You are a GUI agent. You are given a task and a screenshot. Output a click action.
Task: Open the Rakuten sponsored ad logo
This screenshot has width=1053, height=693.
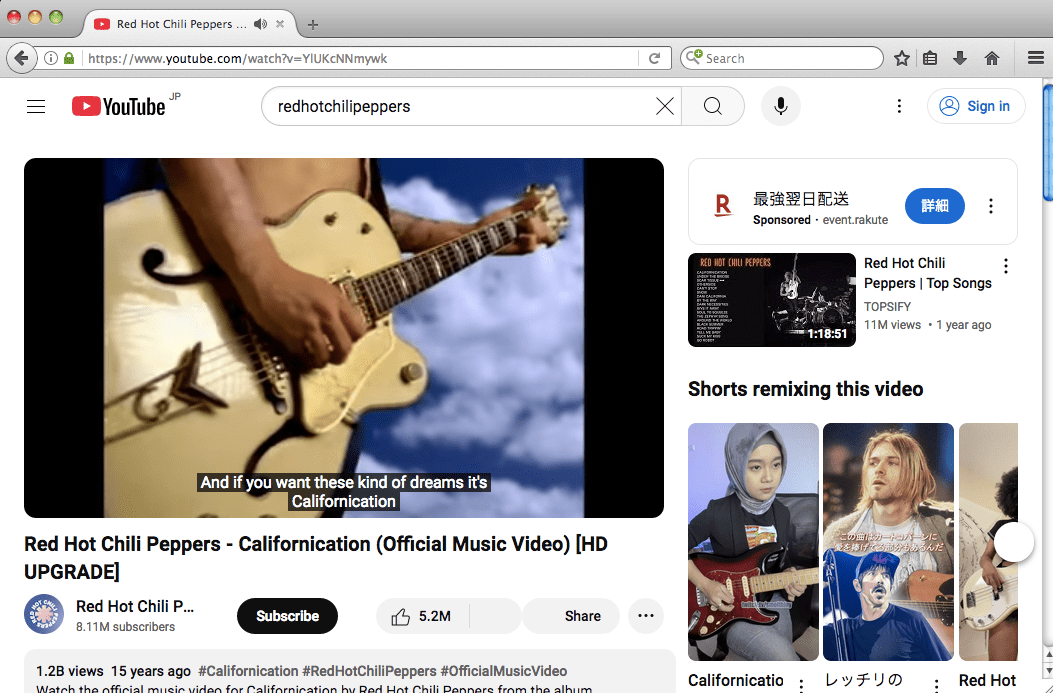(723, 205)
